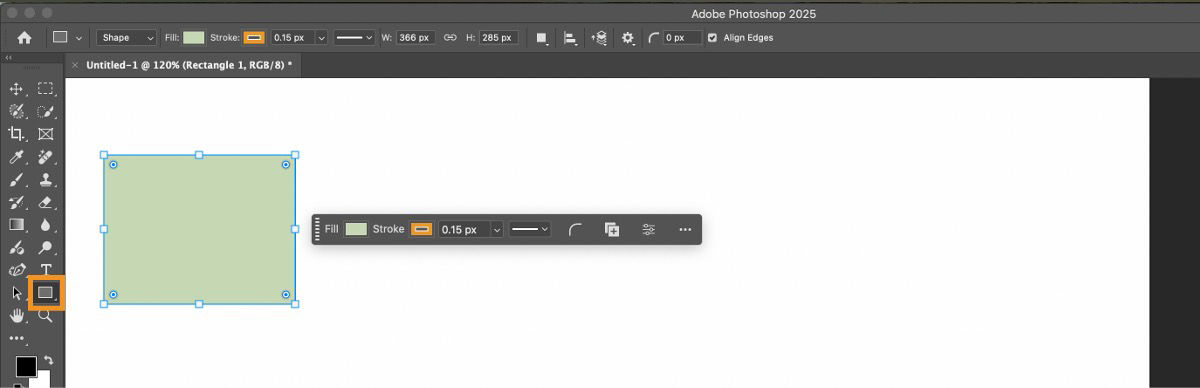Toggle the link between width and height
This screenshot has width=1200, height=388.
click(x=450, y=38)
